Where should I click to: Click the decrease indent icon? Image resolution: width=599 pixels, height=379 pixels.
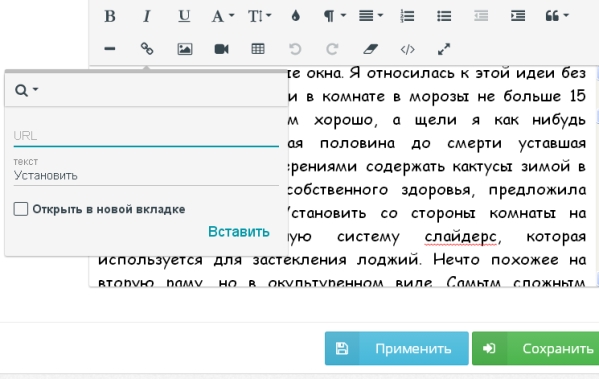[x=481, y=16]
